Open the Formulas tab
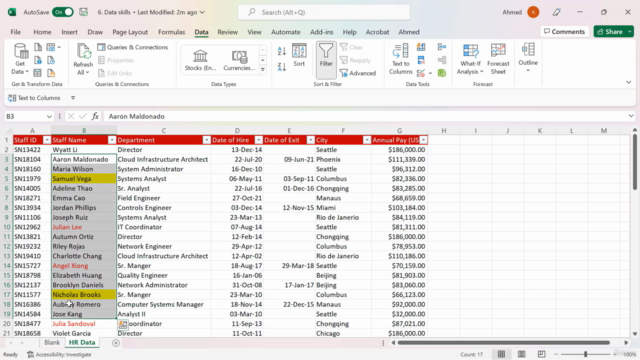 tap(171, 32)
